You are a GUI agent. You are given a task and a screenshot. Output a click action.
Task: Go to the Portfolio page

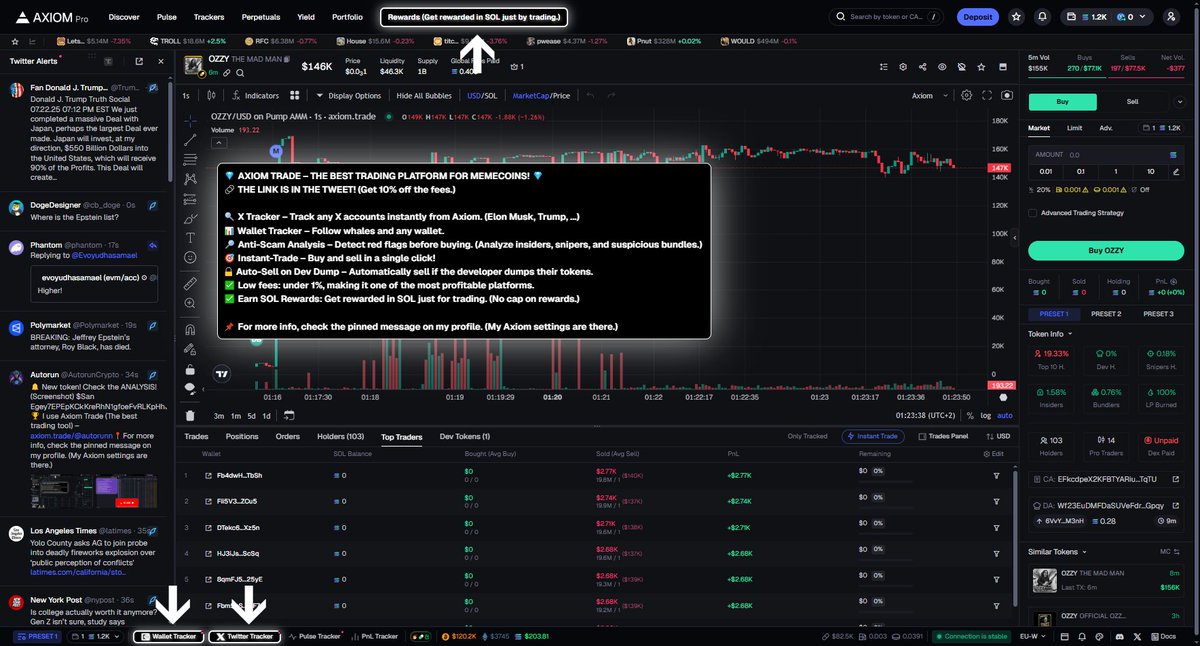click(347, 17)
